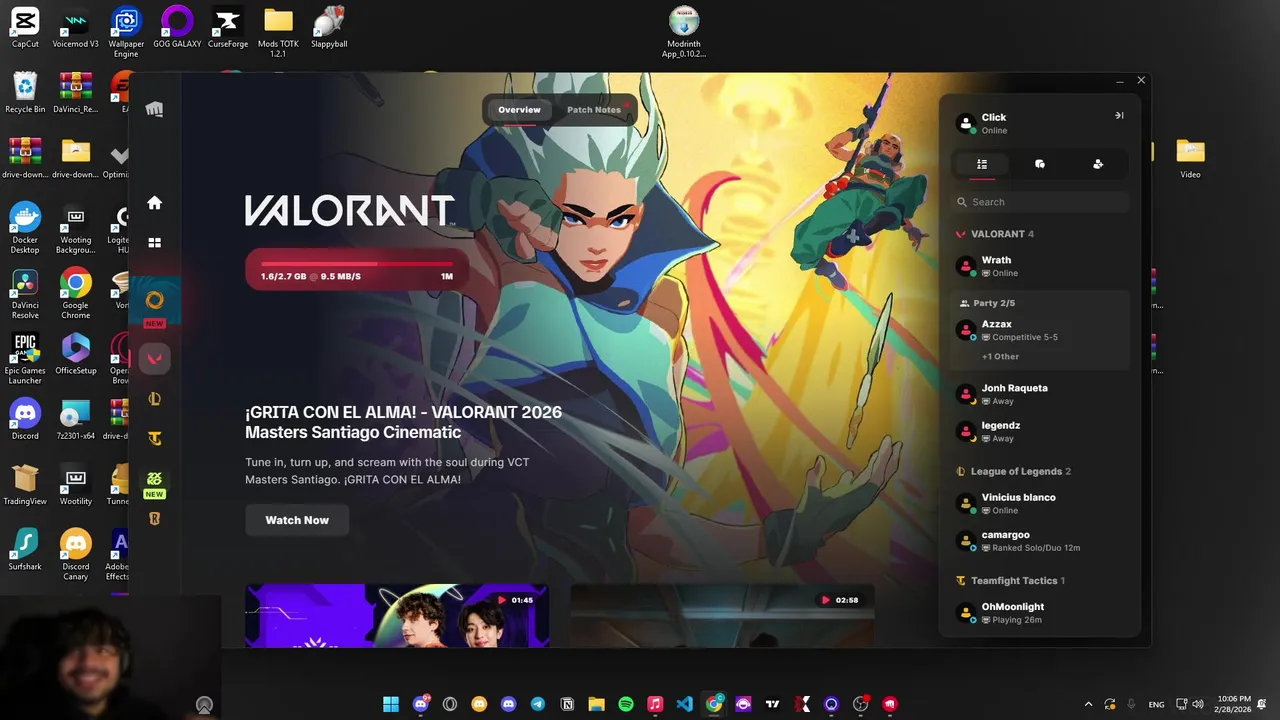
Task: Select the Teamfight Tactics sidebar icon
Action: 154,438
